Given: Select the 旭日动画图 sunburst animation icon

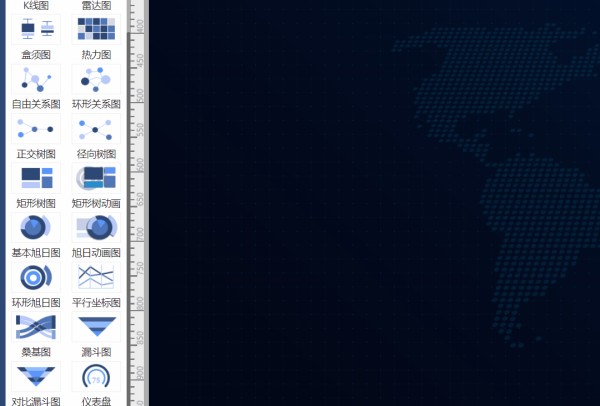Looking at the screenshot, I should coord(96,228).
